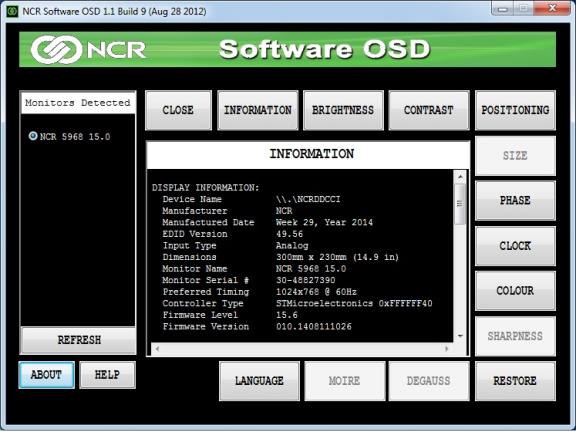Screen dimensions: 576x432
Task: Open the CLOCK adjustment
Action: coord(515,246)
